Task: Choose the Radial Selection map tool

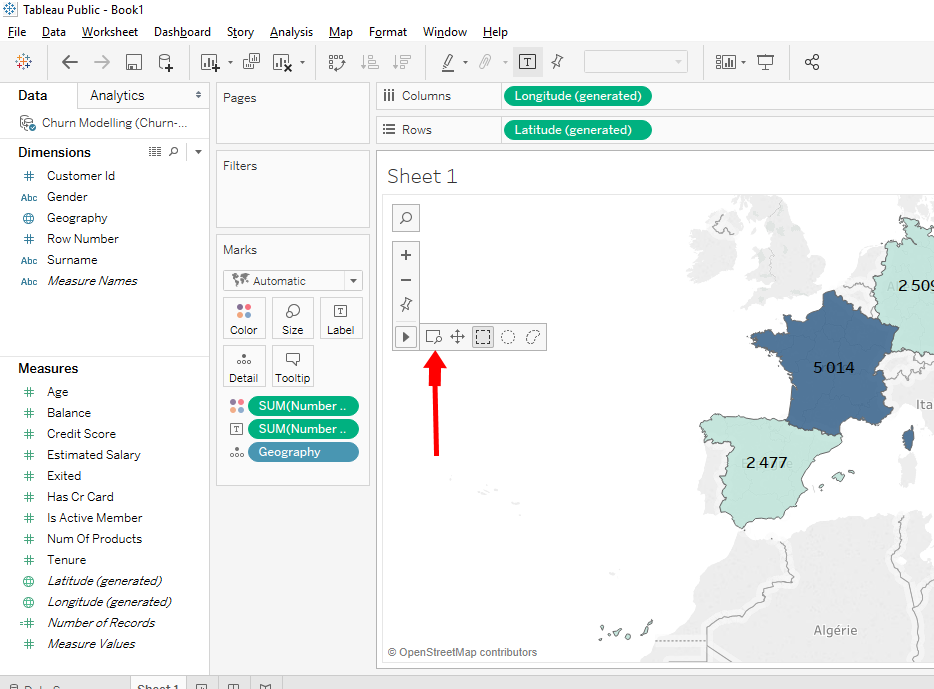Action: tap(508, 337)
